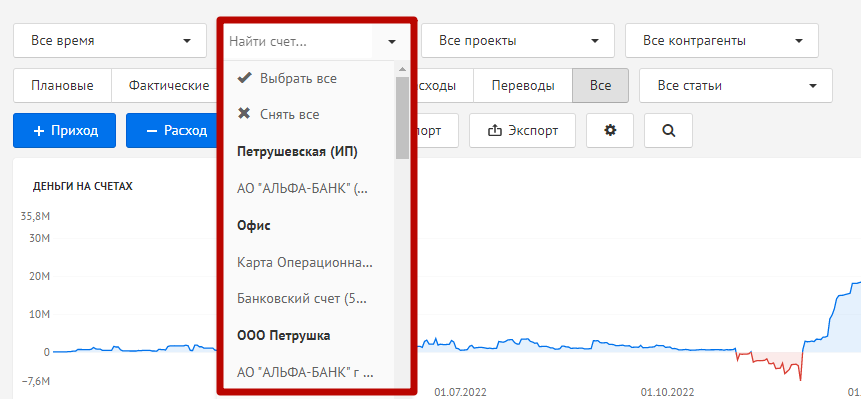This screenshot has width=861, height=399.
Task: Open the Все время period dropdown
Action: point(110,41)
